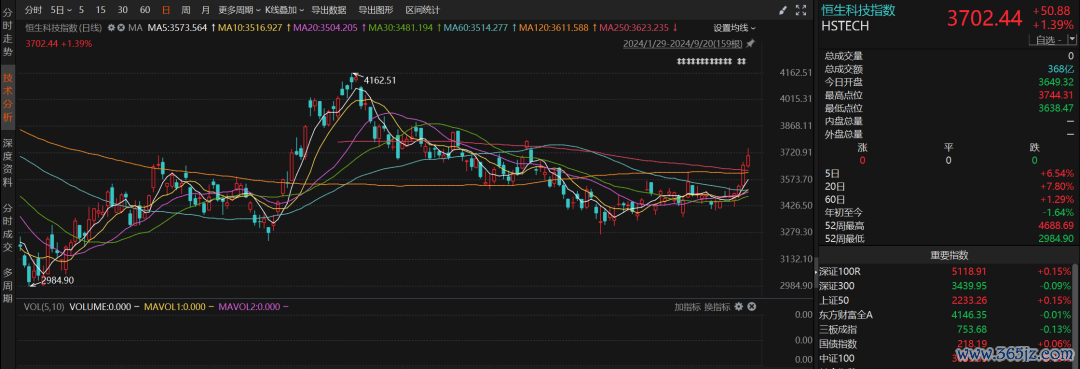The width and height of the screenshot is (1080, 369).
Task: Expand the 更多周期 dropdown
Action: tap(239, 10)
